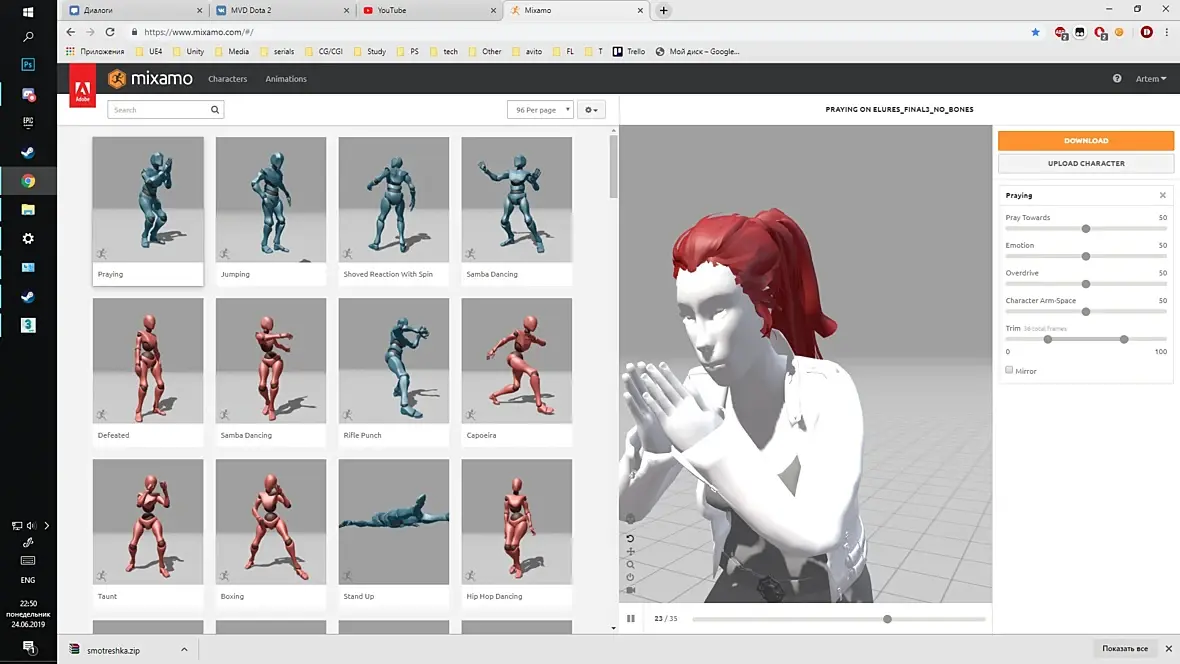Toggle the skeleton view icon in viewport
This screenshot has width=1180, height=664.
coord(630,518)
